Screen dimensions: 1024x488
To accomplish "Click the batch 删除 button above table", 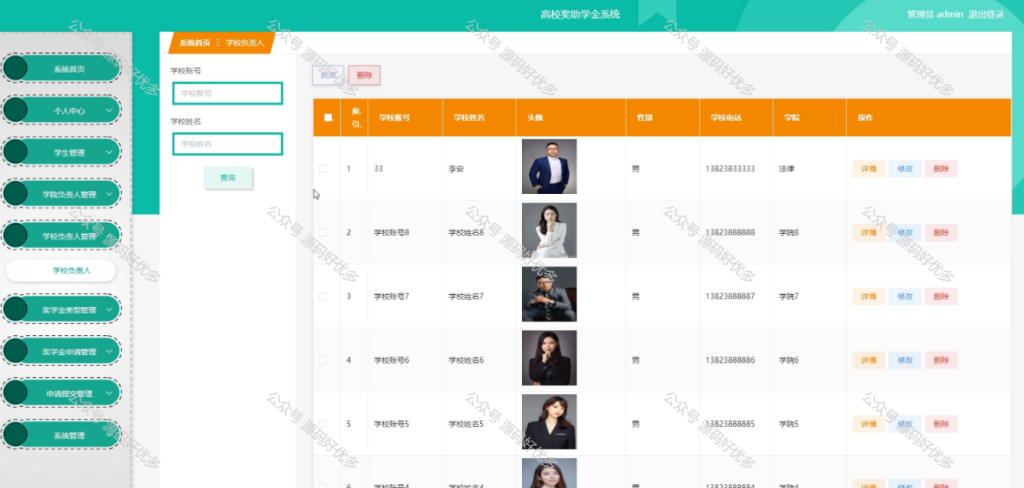I will pyautogui.click(x=364, y=75).
